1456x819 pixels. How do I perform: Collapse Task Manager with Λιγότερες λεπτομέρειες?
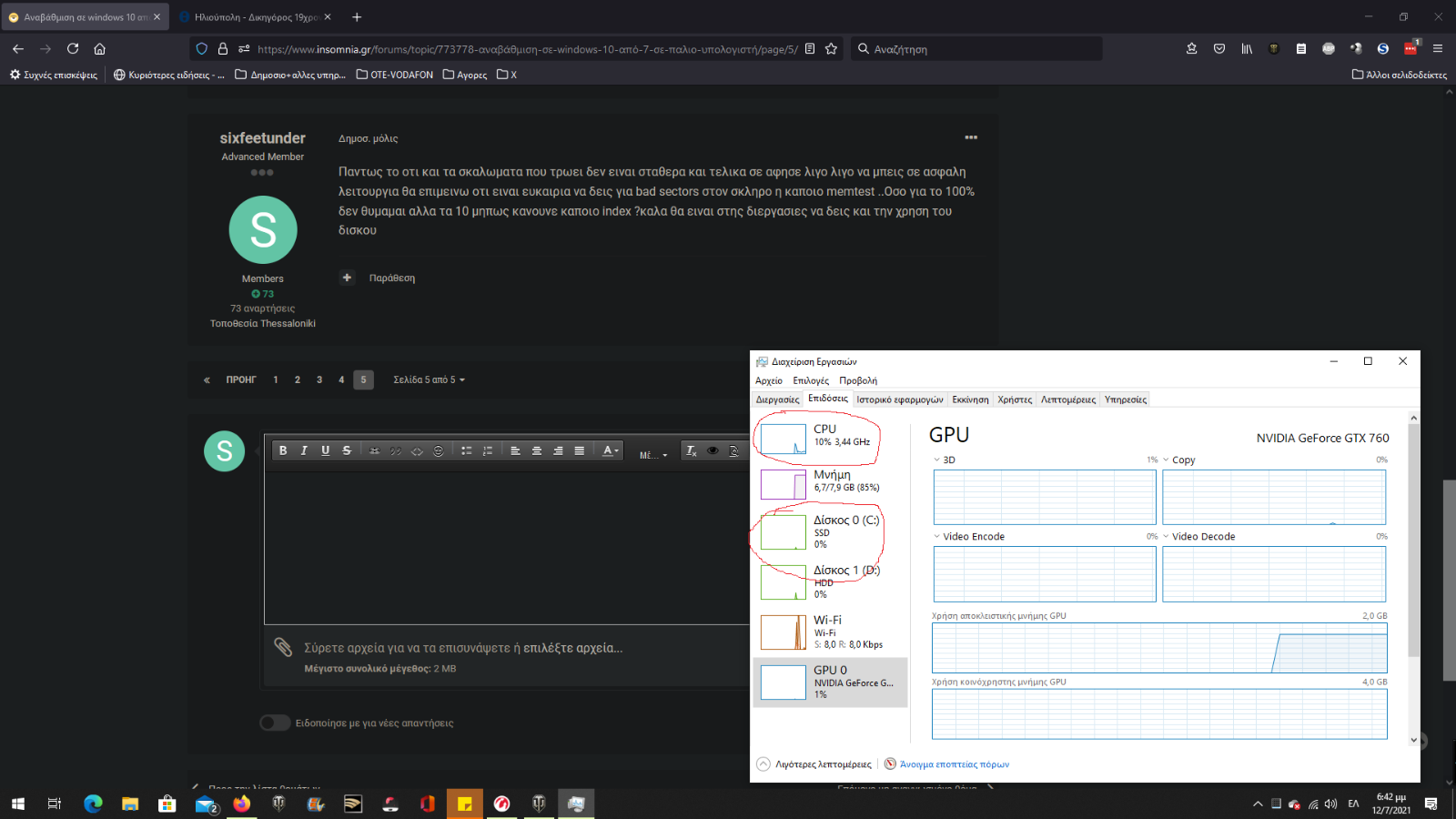tap(814, 764)
